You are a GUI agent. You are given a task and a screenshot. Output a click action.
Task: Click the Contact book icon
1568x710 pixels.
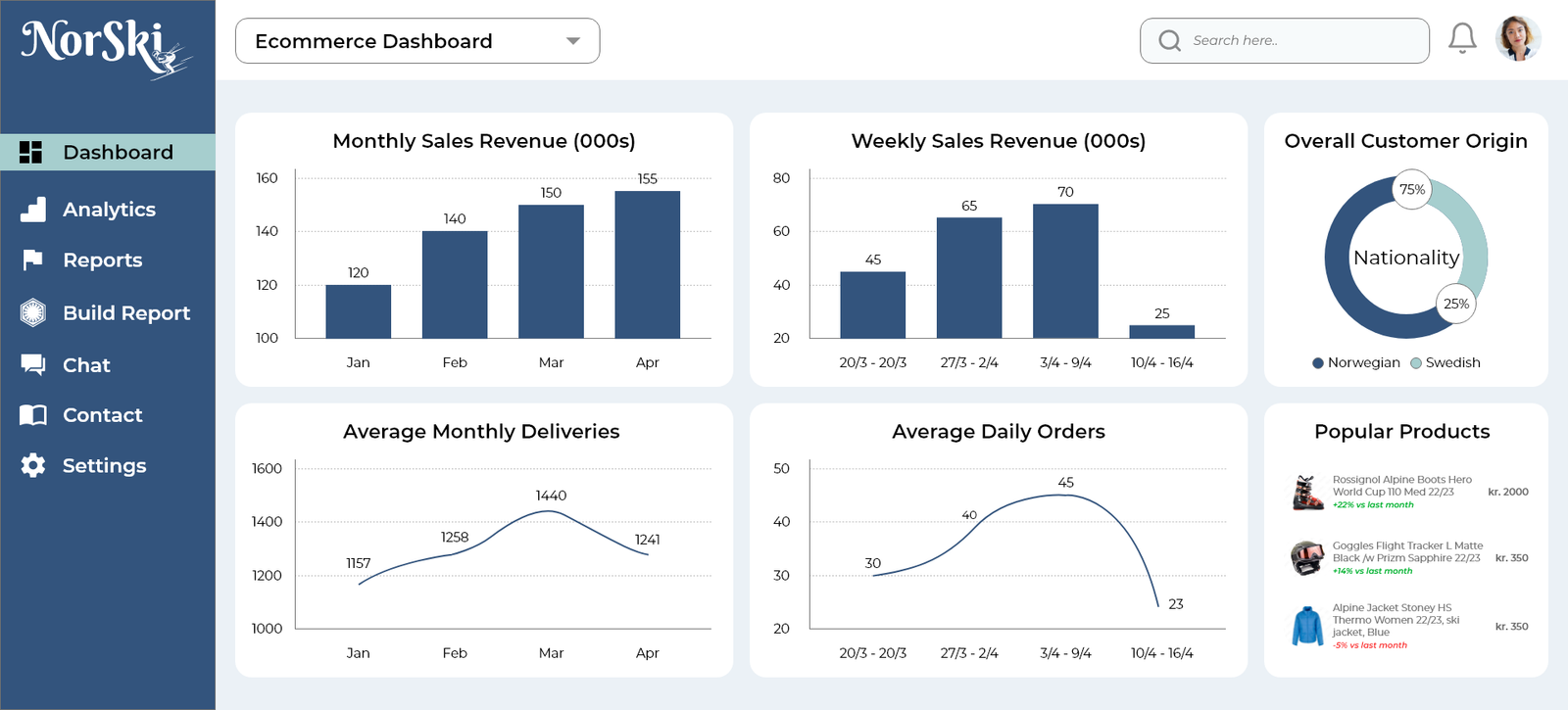[x=33, y=415]
